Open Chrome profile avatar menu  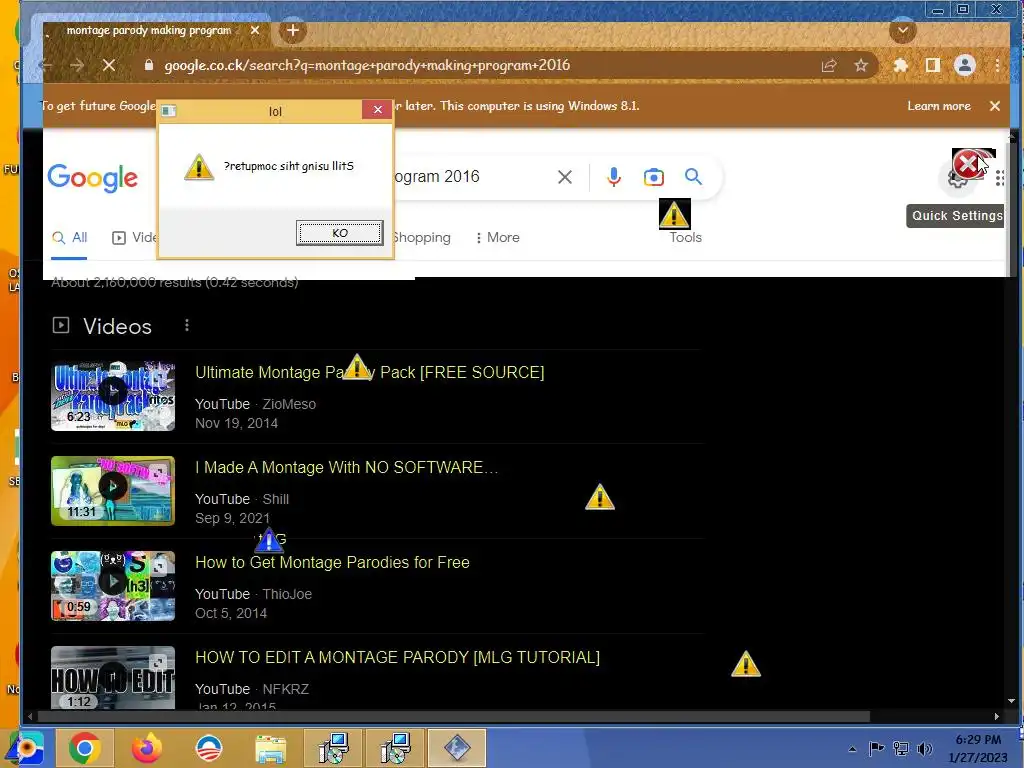point(965,65)
